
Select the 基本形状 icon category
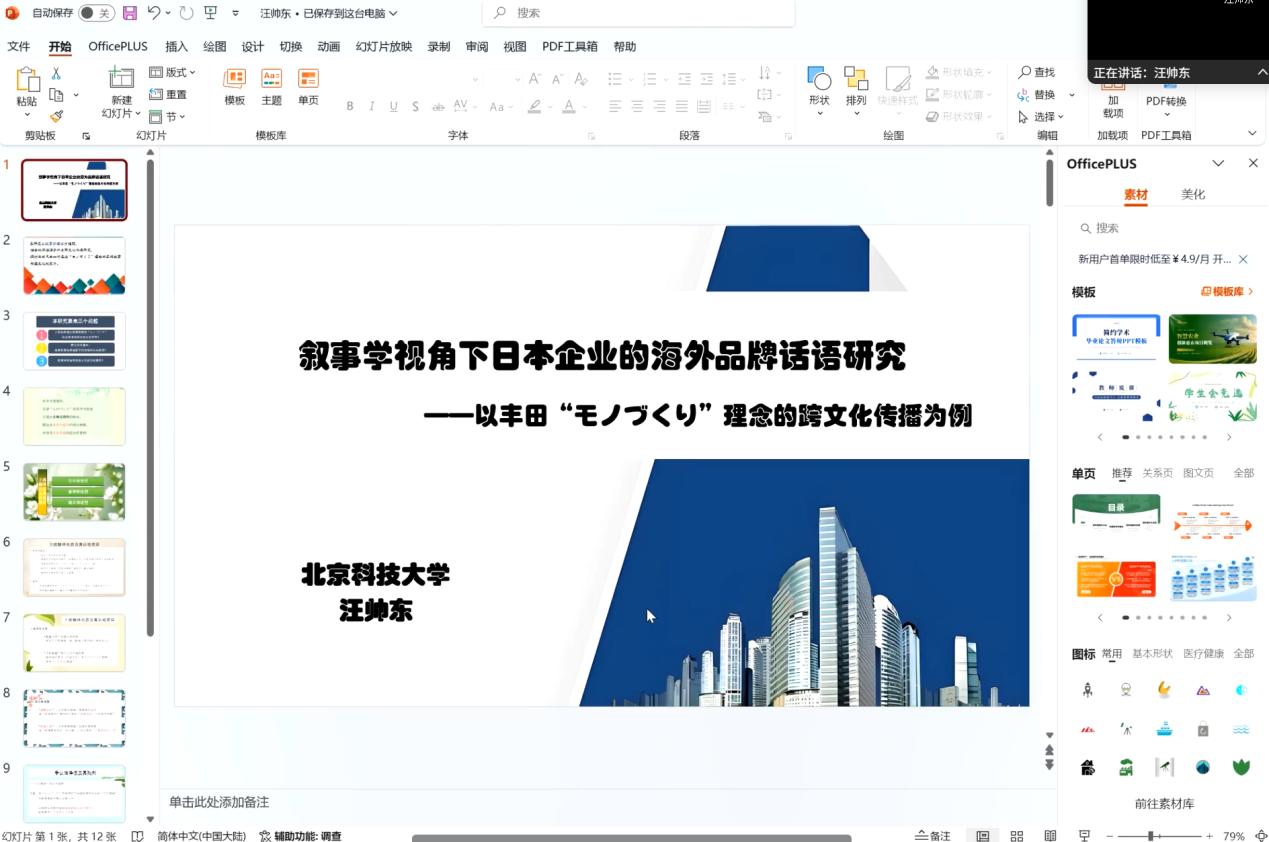coord(1152,654)
